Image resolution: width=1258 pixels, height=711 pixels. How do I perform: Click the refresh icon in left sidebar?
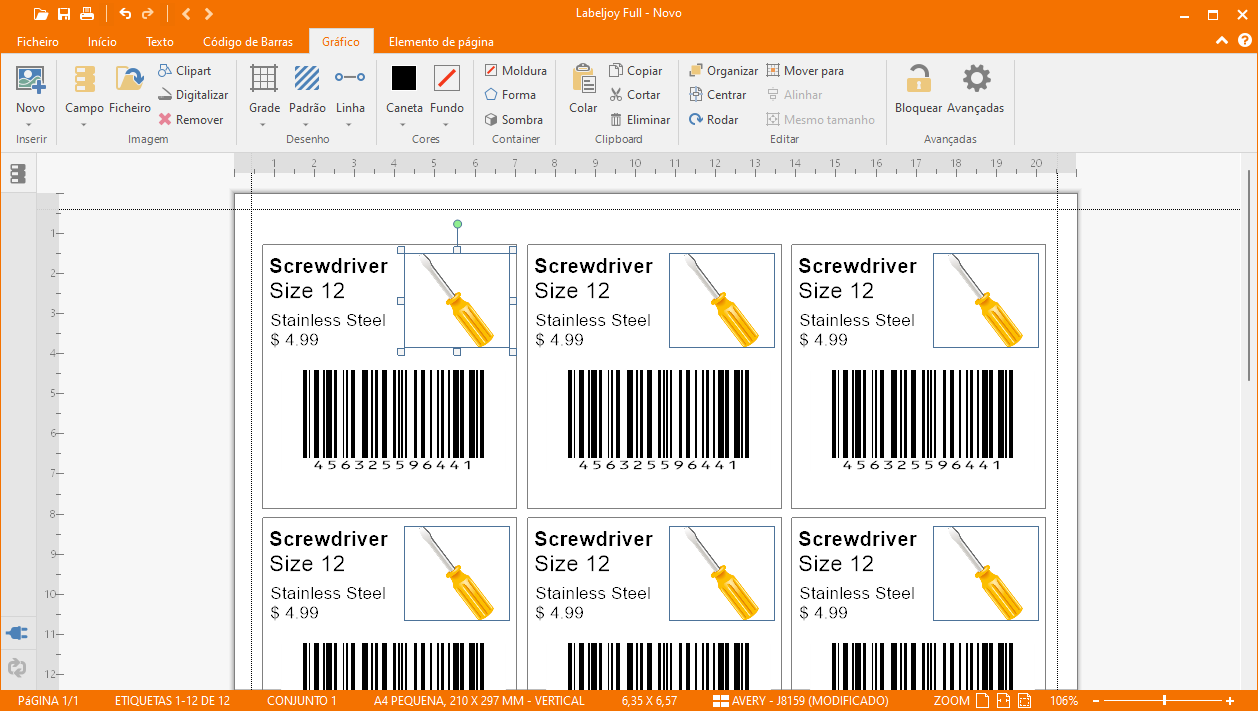click(17, 668)
